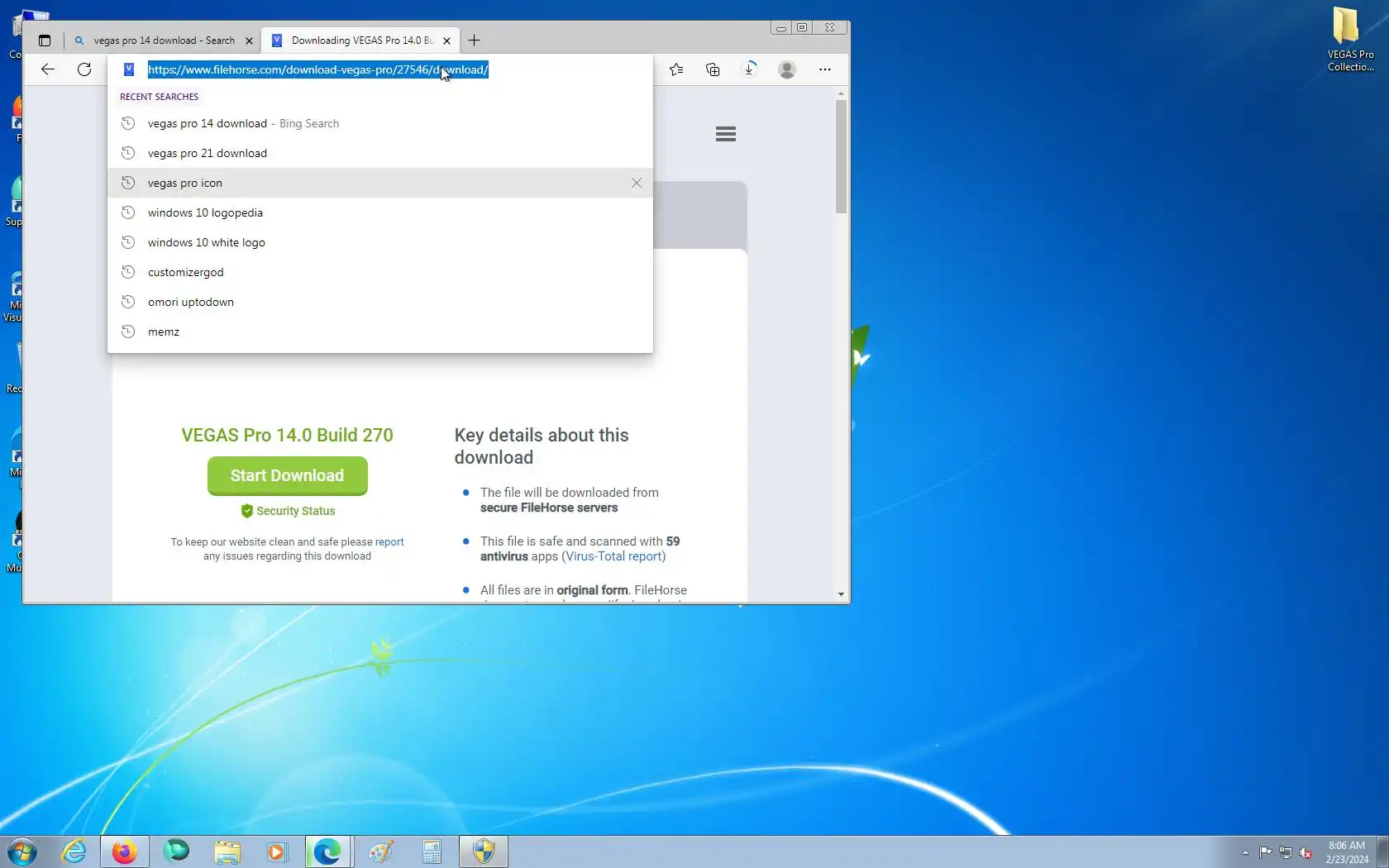1389x868 pixels.
Task: Open Calculator from the taskbar
Action: point(432,851)
